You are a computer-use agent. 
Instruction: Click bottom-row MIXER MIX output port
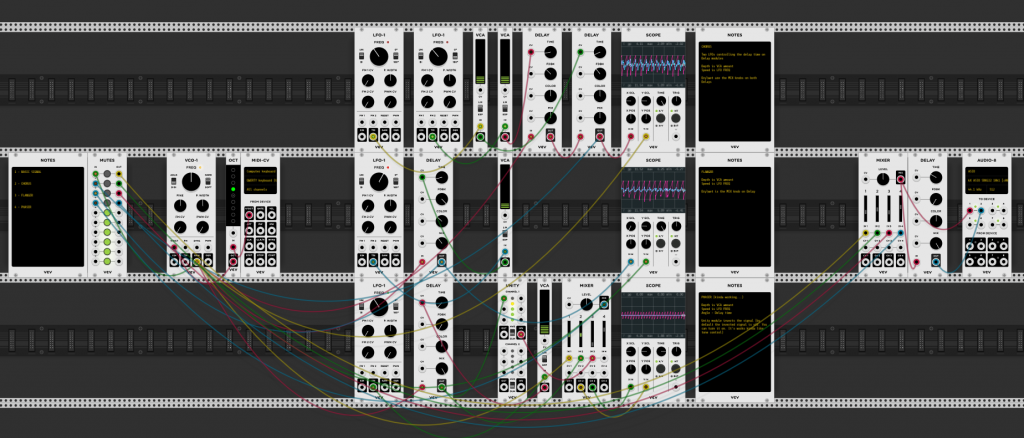tap(604, 304)
